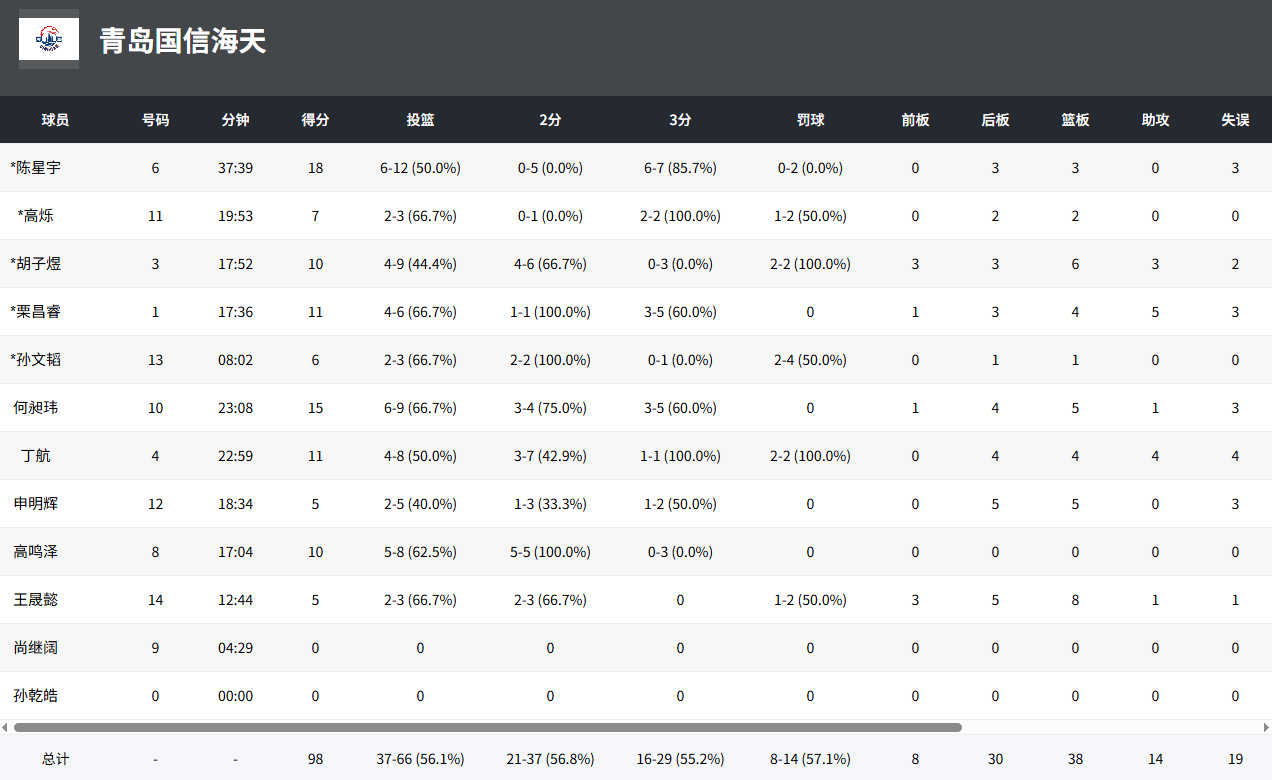The width and height of the screenshot is (1272, 780).
Task: Click the three-point cell 6-7 (85.7%)
Action: 680,168
